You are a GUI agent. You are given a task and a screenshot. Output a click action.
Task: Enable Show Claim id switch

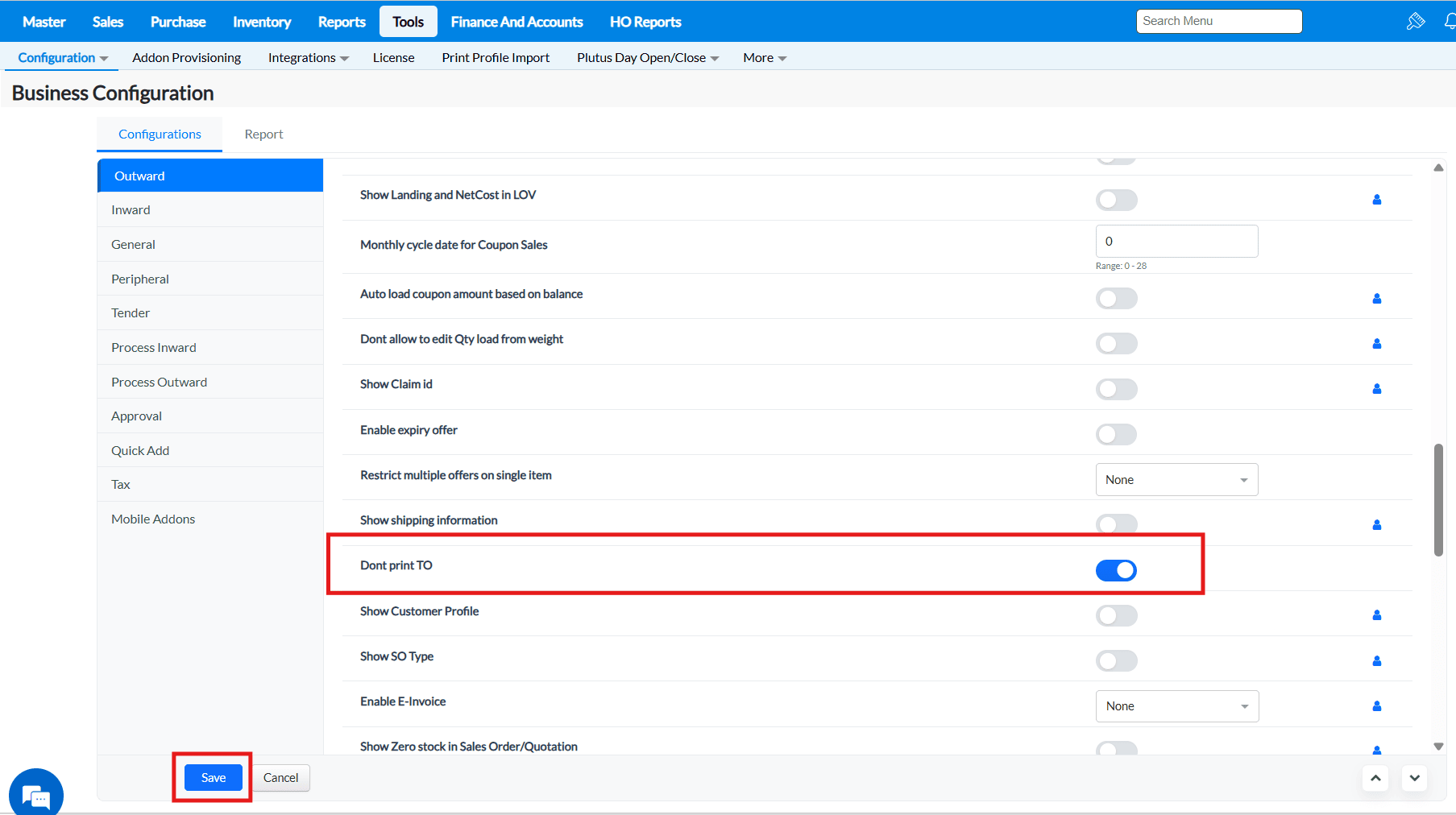[x=1116, y=389]
